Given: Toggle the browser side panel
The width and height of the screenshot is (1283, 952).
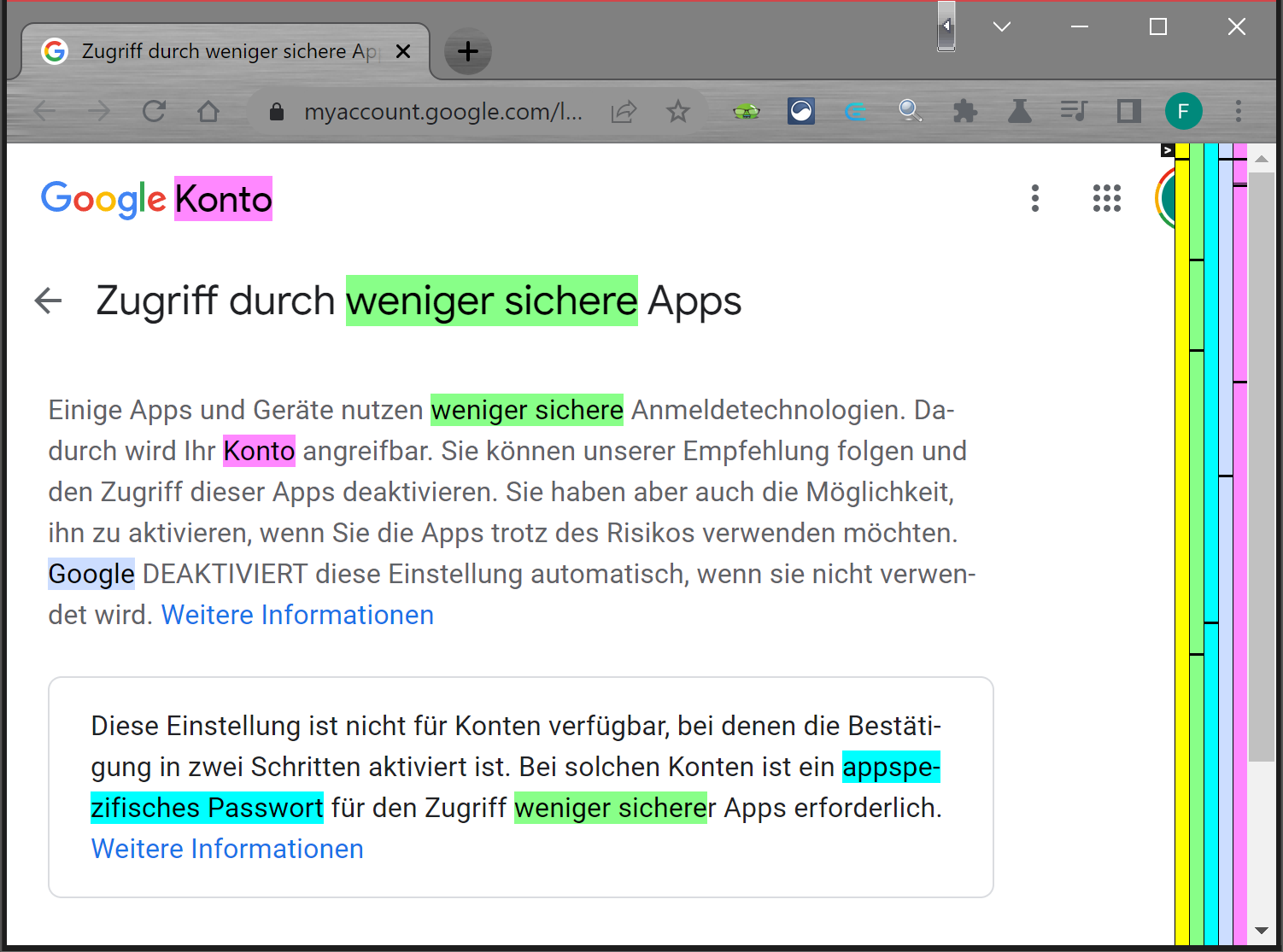Looking at the screenshot, I should (x=1128, y=111).
